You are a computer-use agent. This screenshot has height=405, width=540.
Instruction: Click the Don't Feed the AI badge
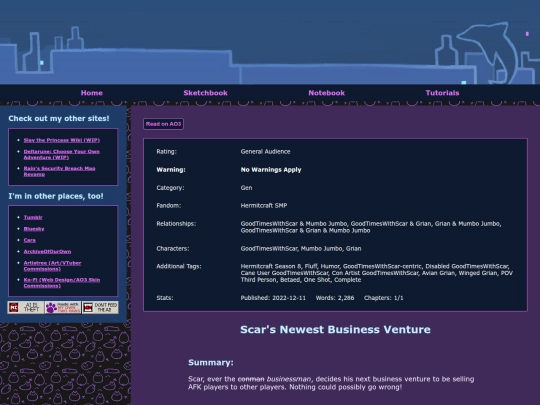tap(100, 307)
